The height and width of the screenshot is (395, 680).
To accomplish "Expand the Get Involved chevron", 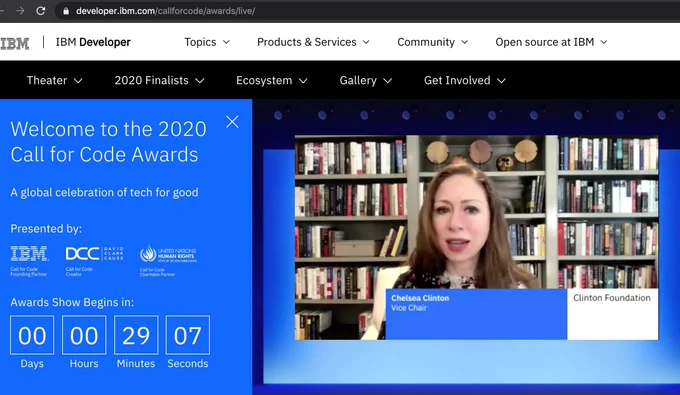I will coord(501,81).
